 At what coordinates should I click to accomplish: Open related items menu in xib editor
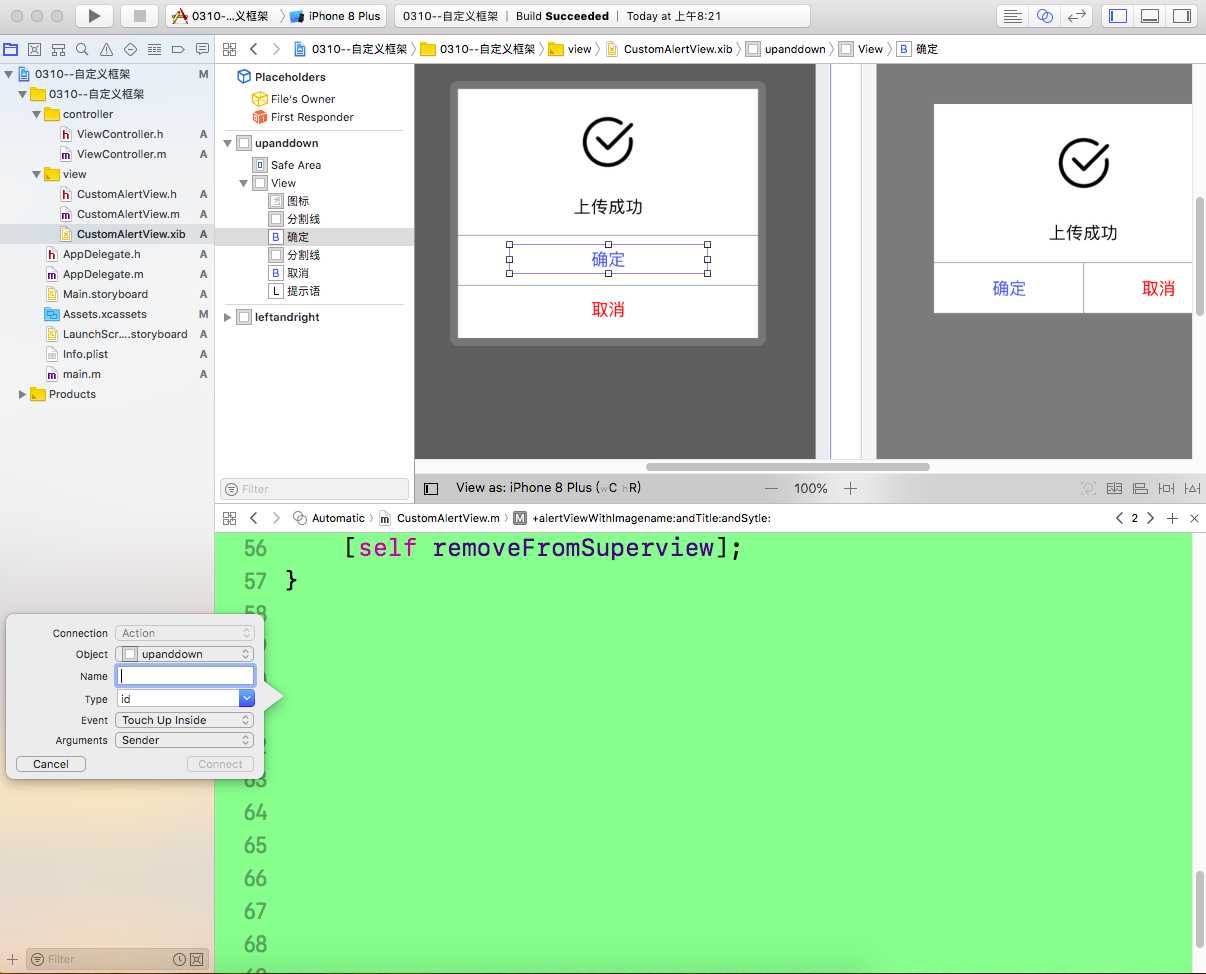click(x=229, y=49)
